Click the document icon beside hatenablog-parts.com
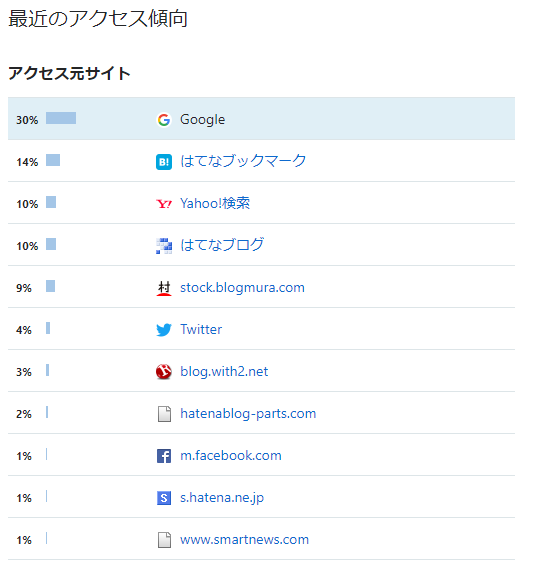 (164, 414)
